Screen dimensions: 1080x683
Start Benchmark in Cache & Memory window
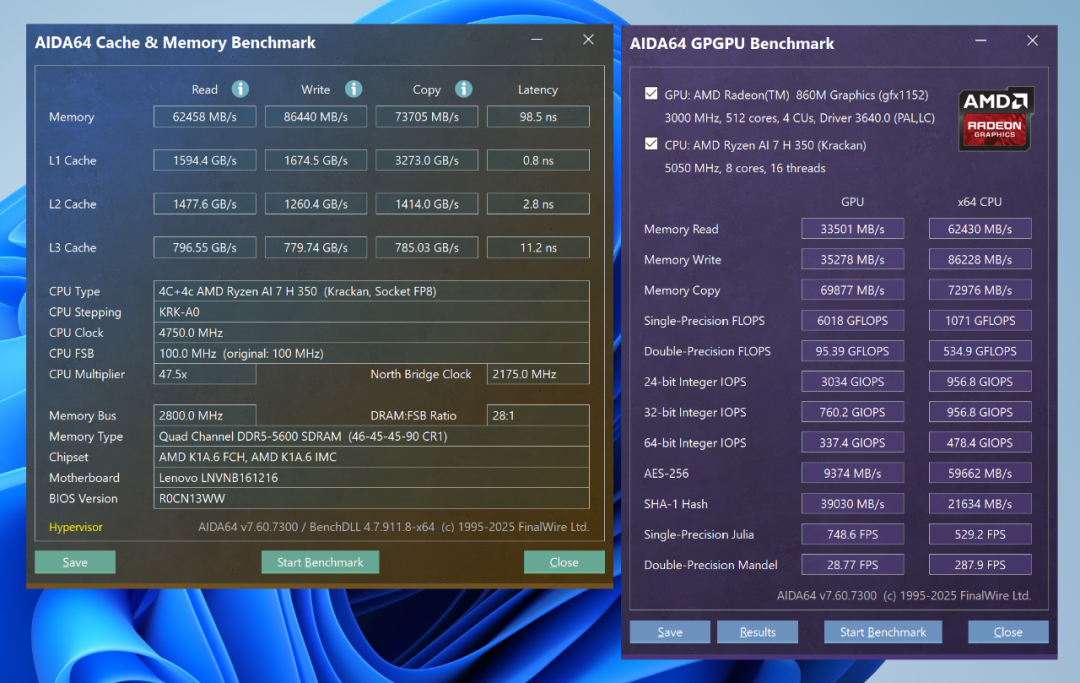point(320,562)
